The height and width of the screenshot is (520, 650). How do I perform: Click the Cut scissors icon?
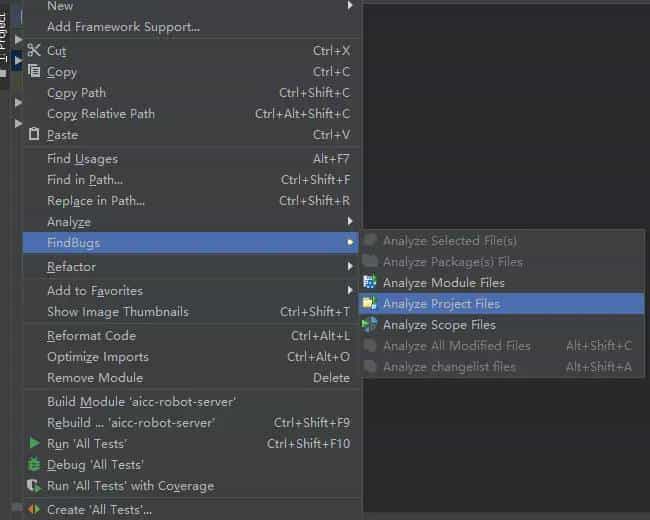point(34,51)
